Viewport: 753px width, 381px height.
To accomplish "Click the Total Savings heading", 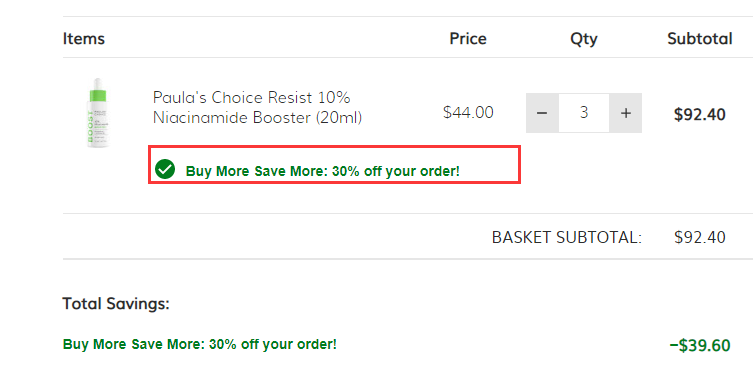I will pyautogui.click(x=116, y=304).
